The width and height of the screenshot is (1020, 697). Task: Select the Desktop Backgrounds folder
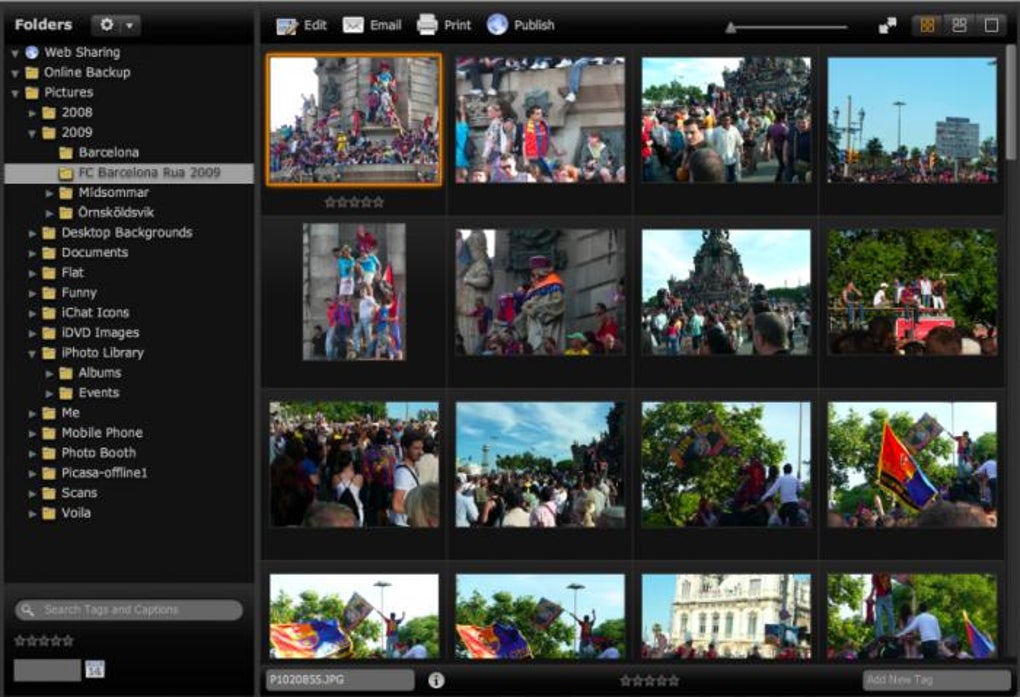point(117,233)
